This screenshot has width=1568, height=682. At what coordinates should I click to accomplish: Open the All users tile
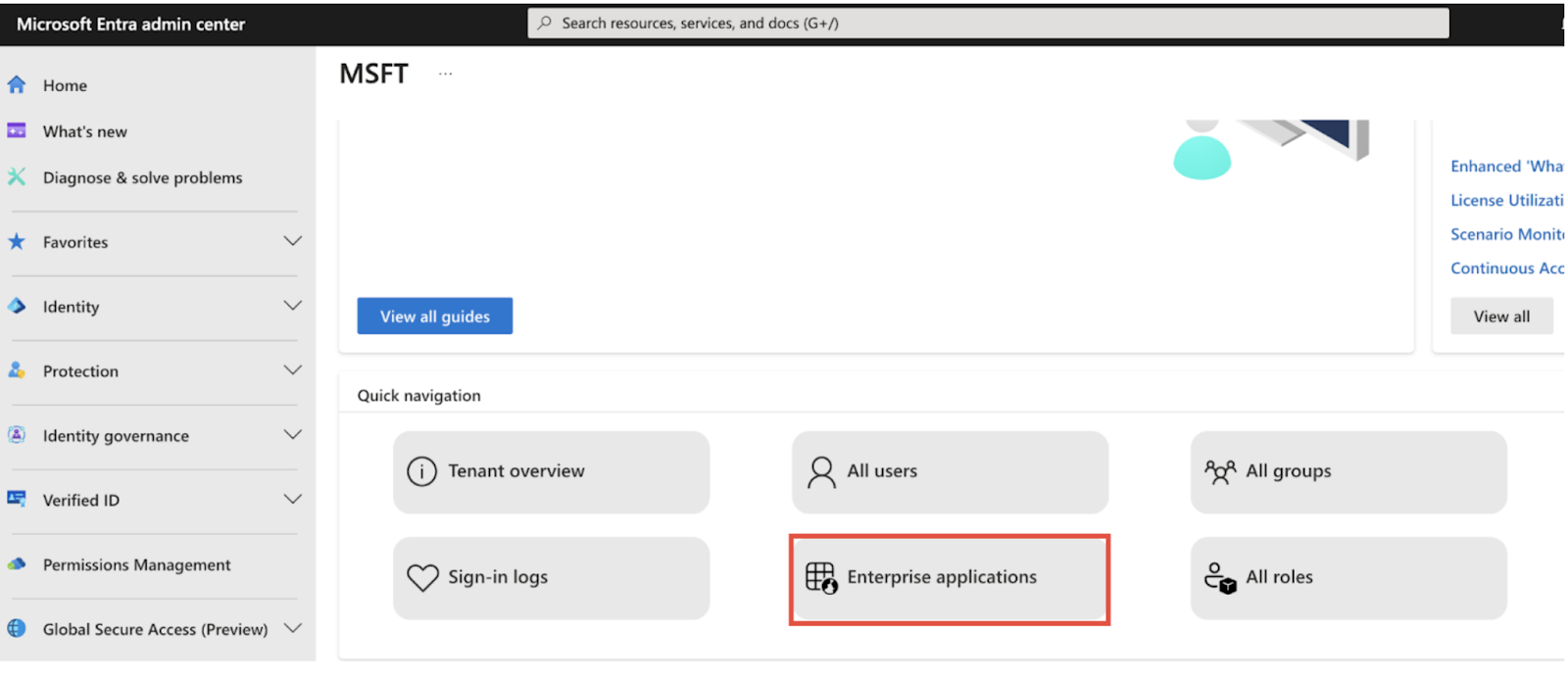(x=950, y=471)
